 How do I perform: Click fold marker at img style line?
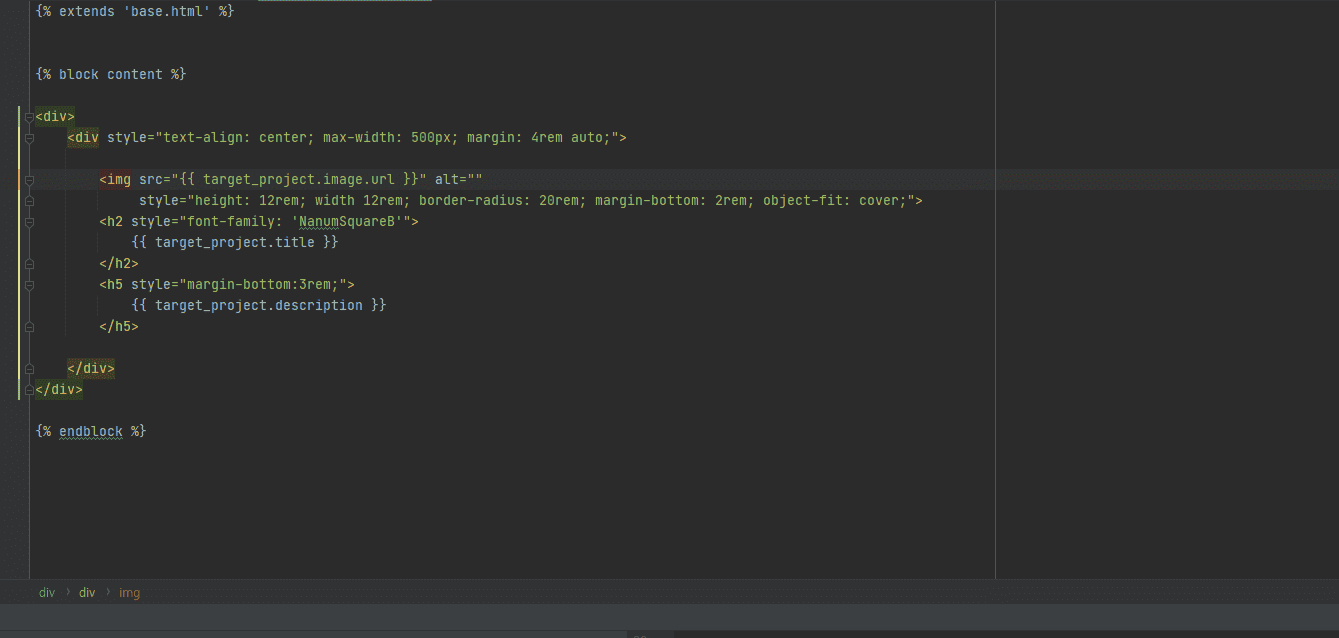[x=30, y=201]
